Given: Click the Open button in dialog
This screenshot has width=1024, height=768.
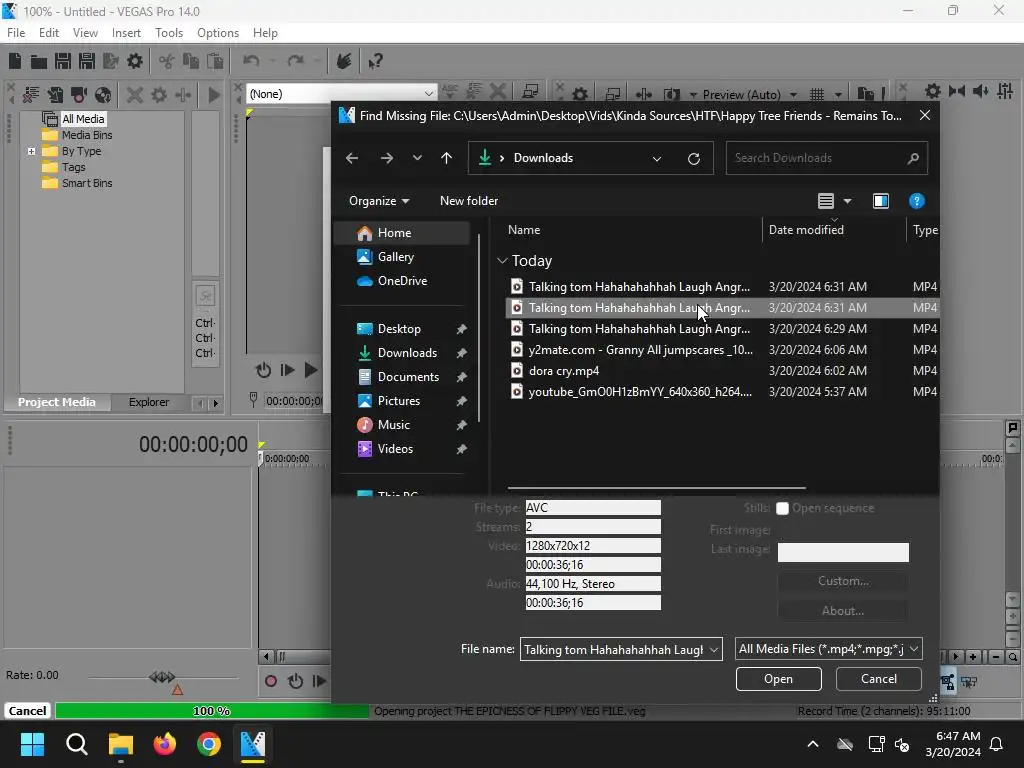Looking at the screenshot, I should click(778, 679).
